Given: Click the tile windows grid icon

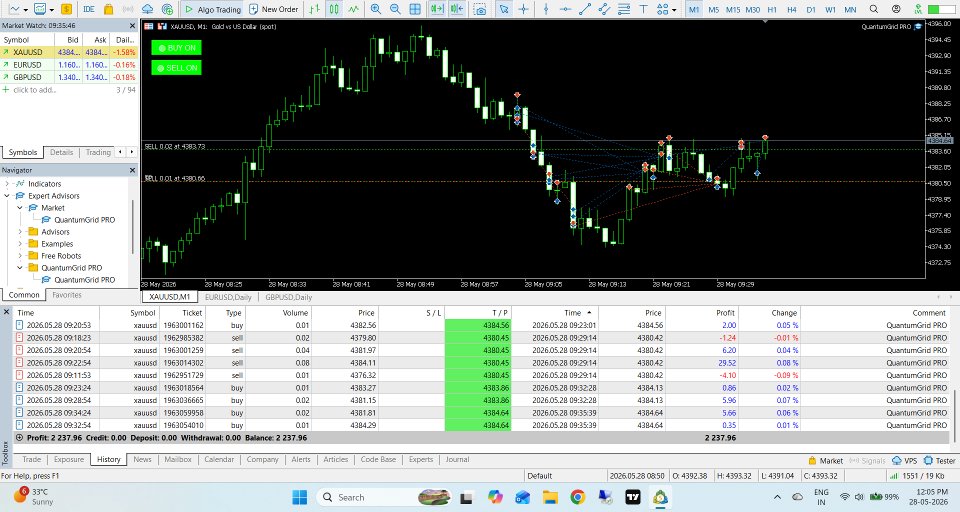Looking at the screenshot, I should tap(415, 9).
